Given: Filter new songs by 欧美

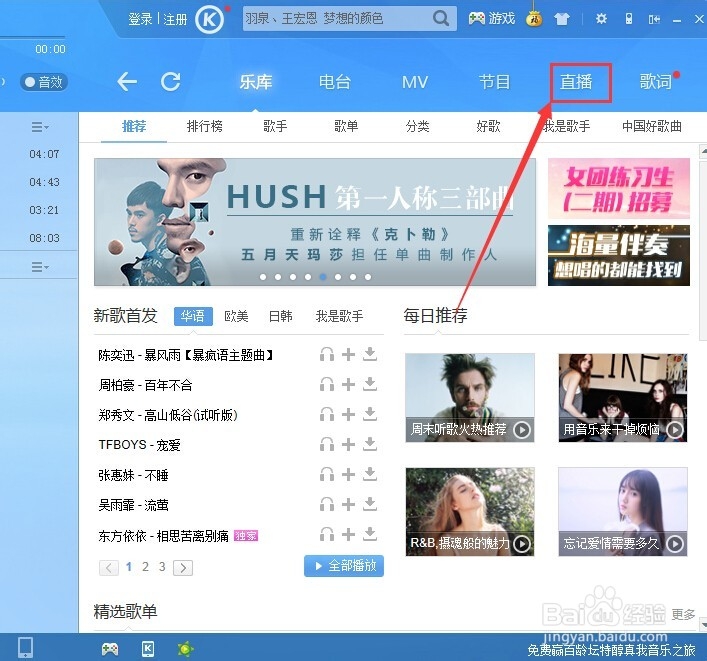Looking at the screenshot, I should click(236, 316).
